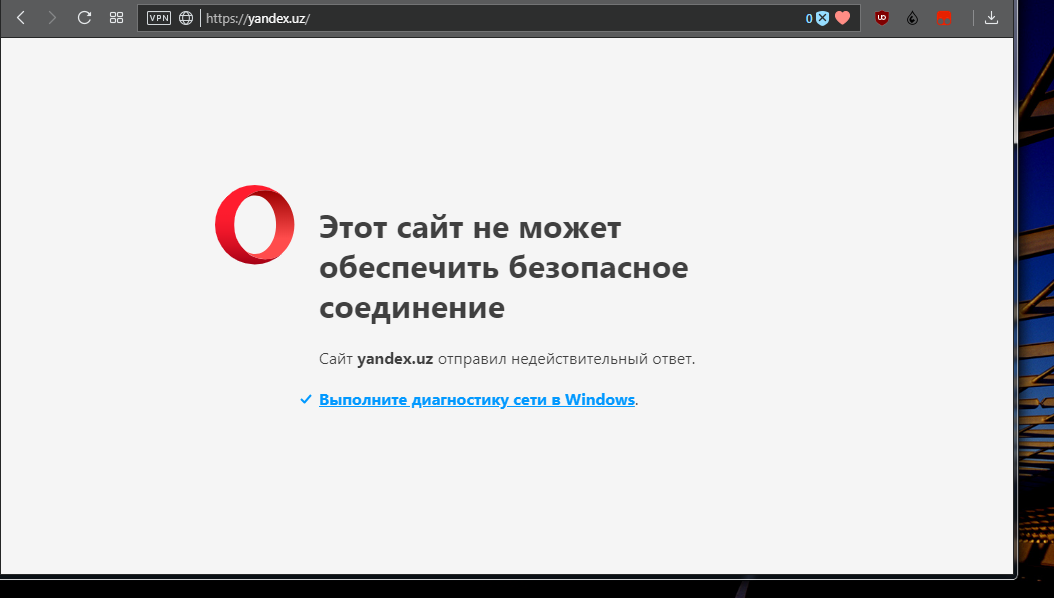Open the downloads panel
The width and height of the screenshot is (1054, 598).
(x=991, y=18)
